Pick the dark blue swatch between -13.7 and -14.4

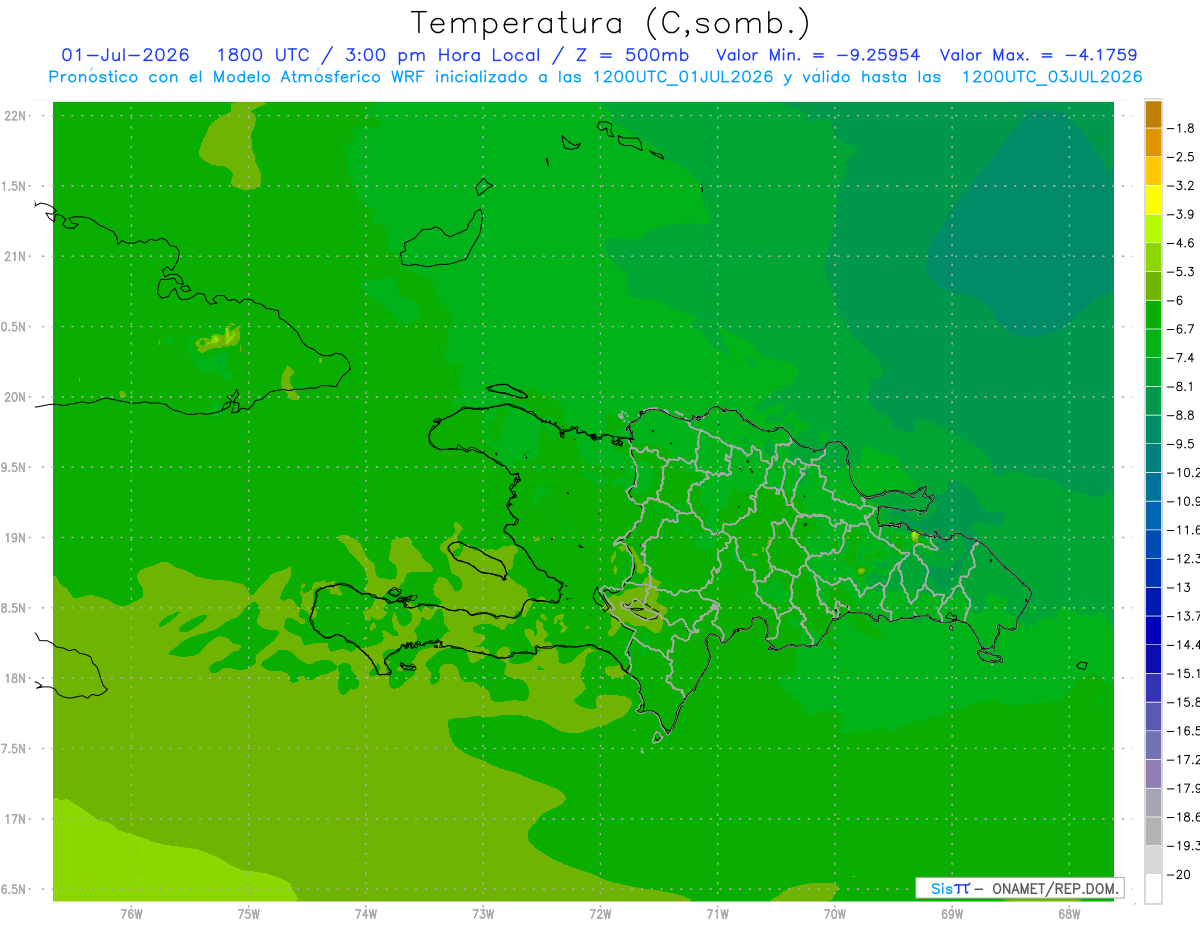point(1153,630)
